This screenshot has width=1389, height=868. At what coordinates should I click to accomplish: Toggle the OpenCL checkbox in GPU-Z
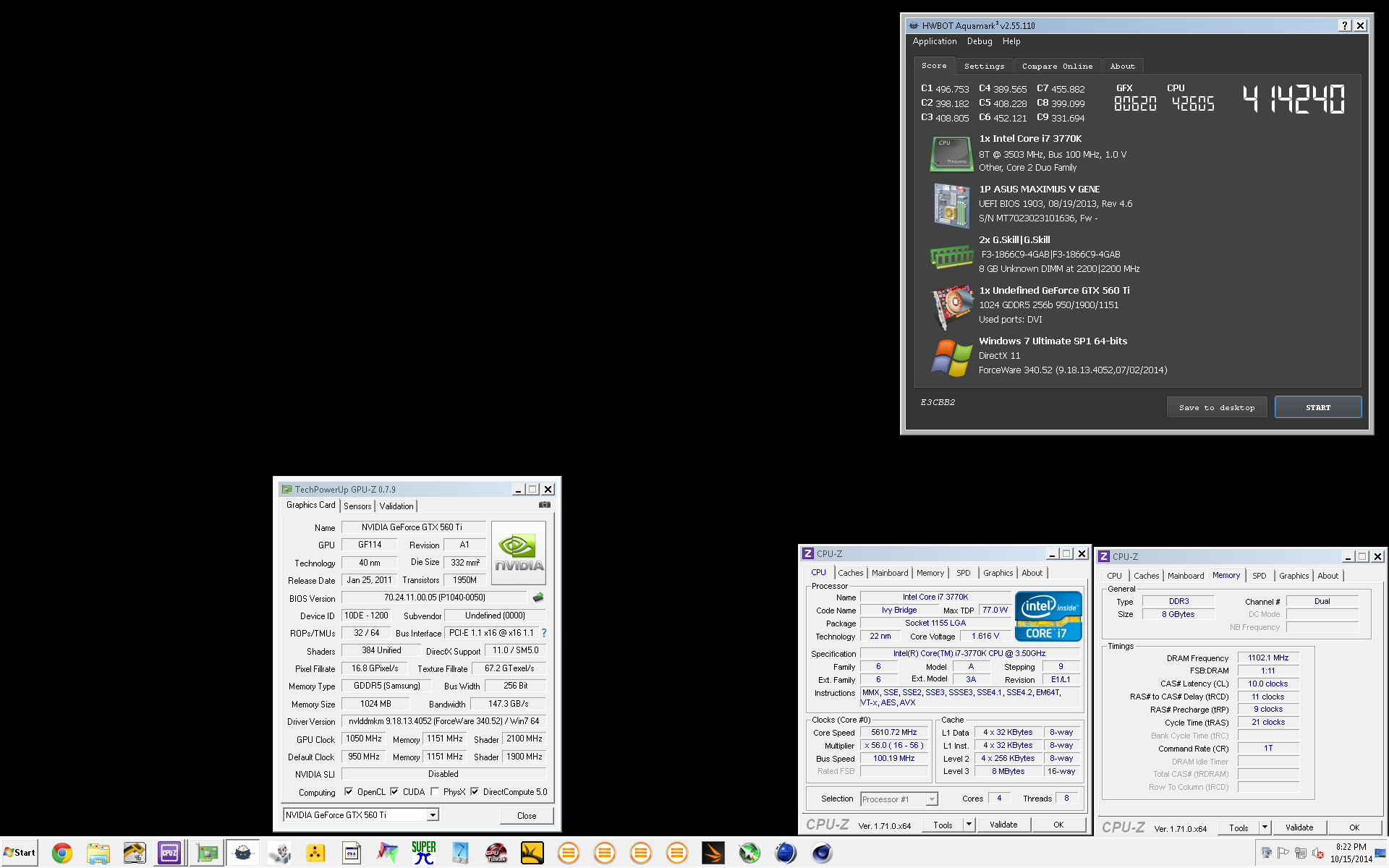point(349,791)
